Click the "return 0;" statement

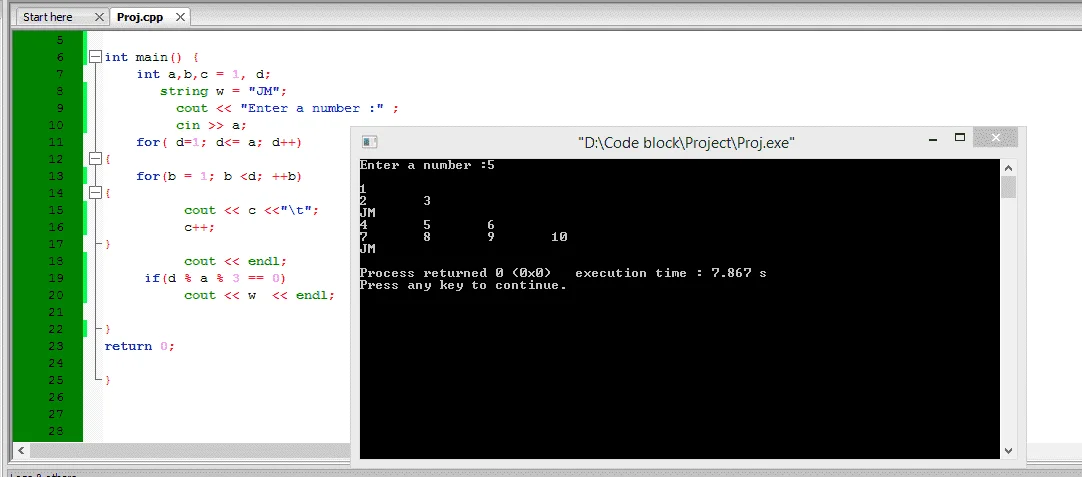[139, 346]
